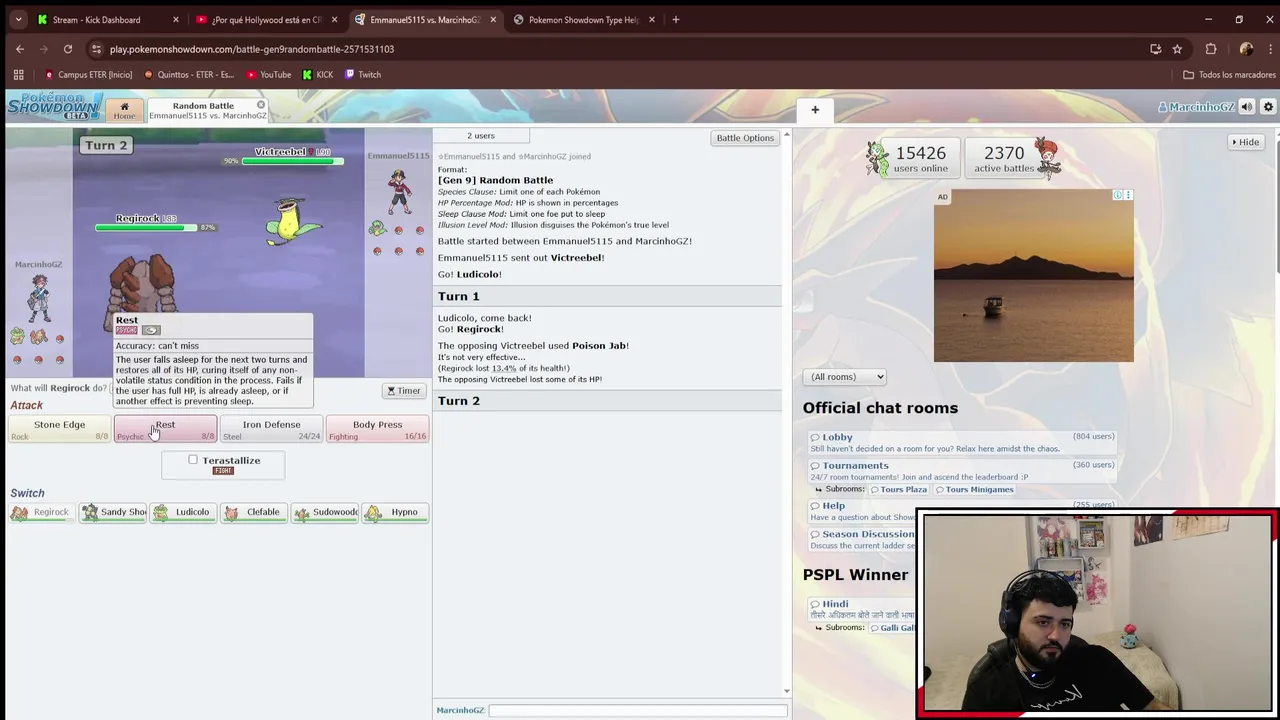Image resolution: width=1280 pixels, height=720 pixels.
Task: Open the All rooms filter dropdown
Action: click(844, 377)
